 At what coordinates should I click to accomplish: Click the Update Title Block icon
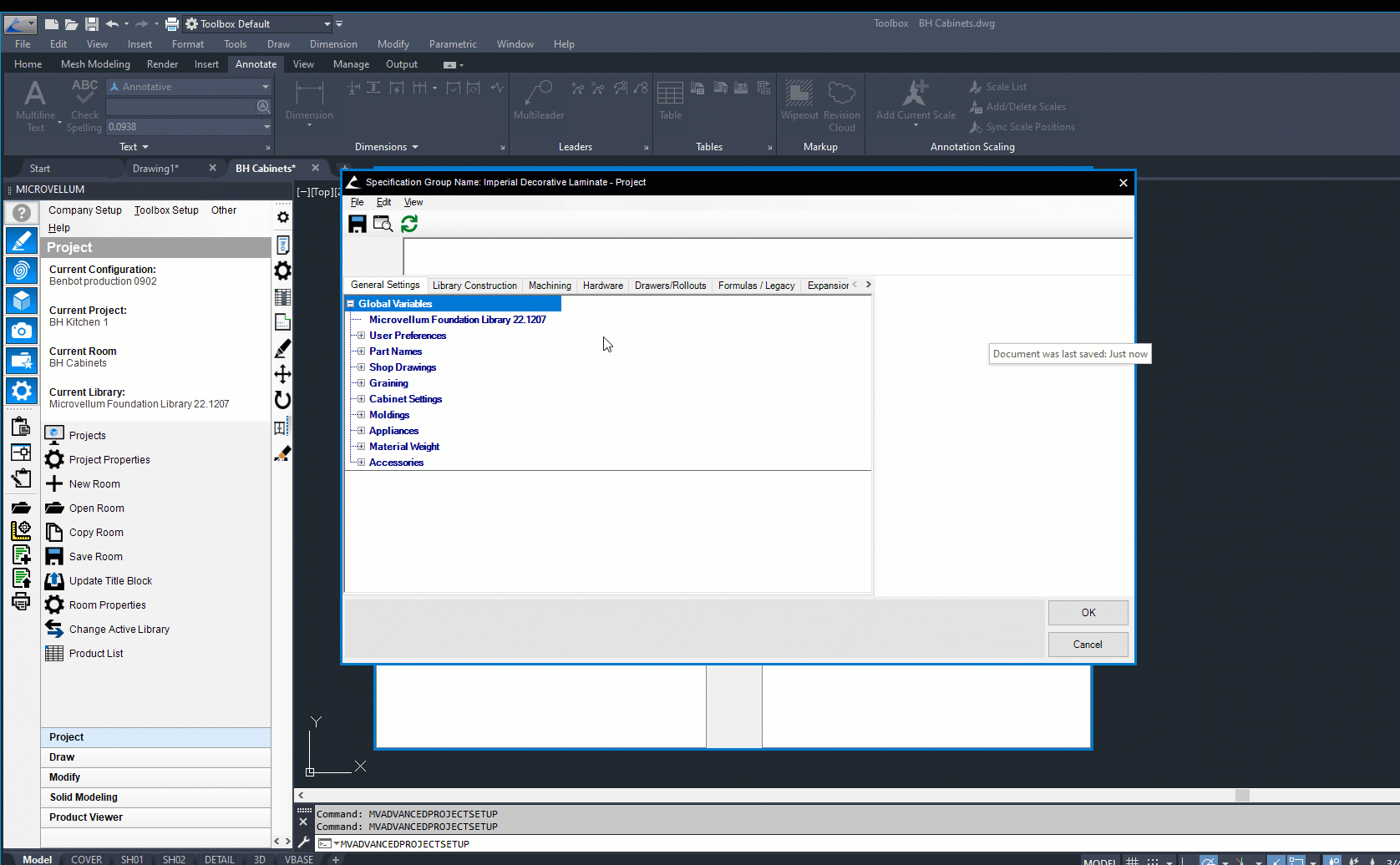(54, 581)
